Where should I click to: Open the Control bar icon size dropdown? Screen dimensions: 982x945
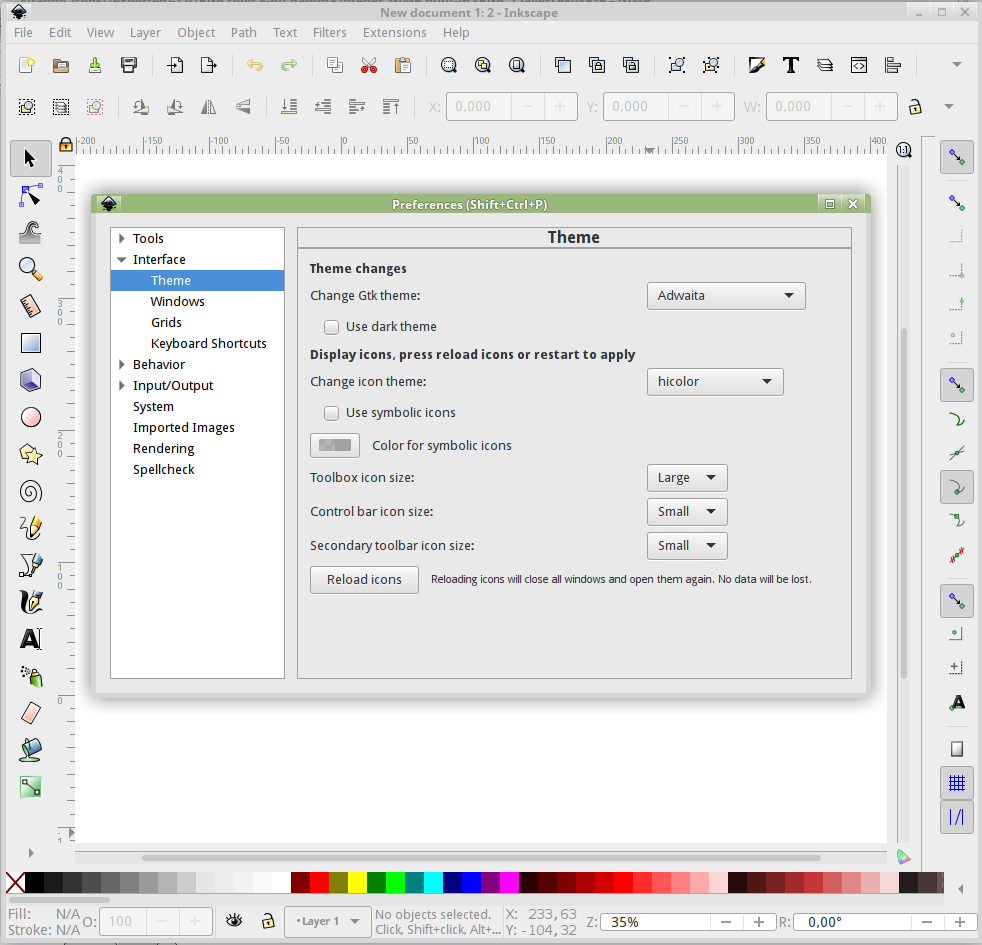click(x=687, y=512)
